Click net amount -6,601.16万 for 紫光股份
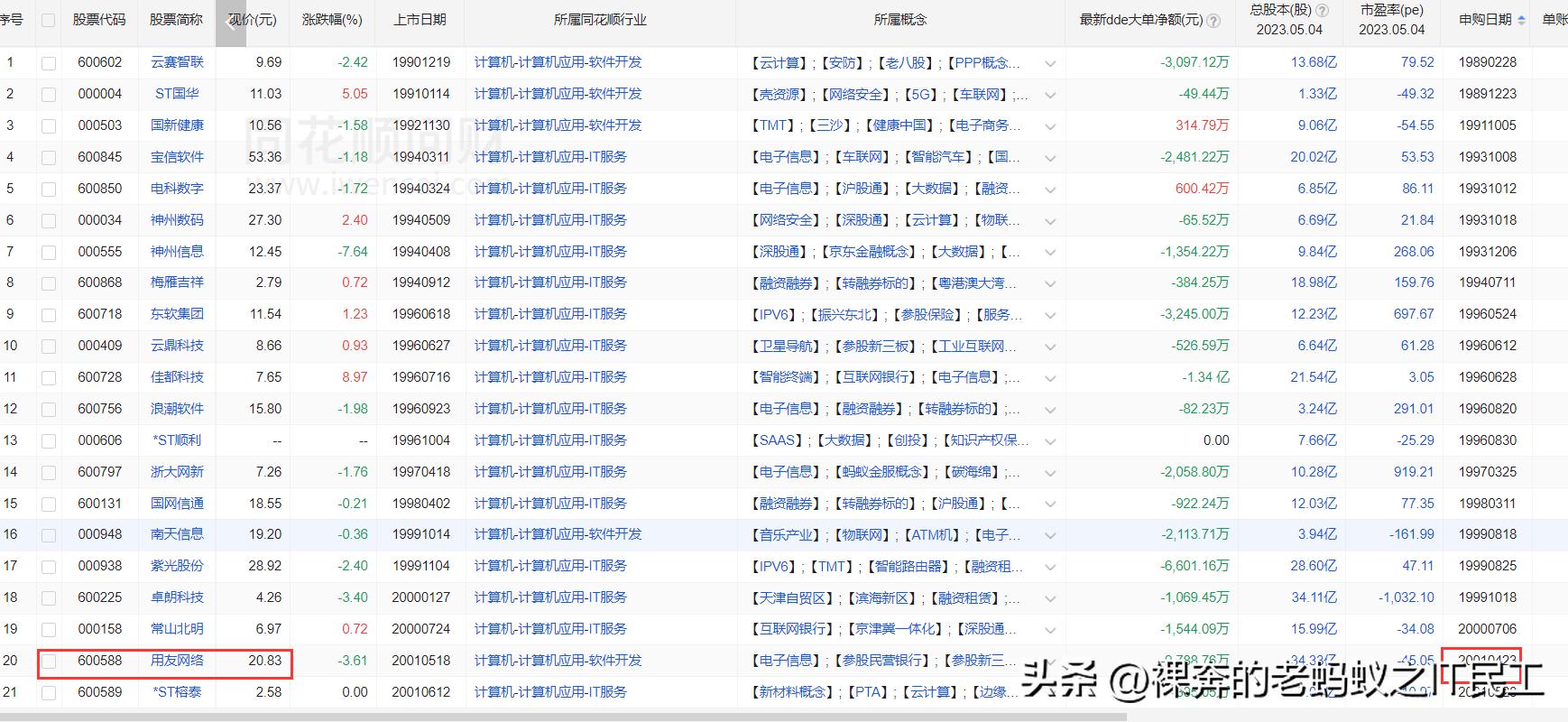Screen dimensions: 1568x722 pos(1195,566)
